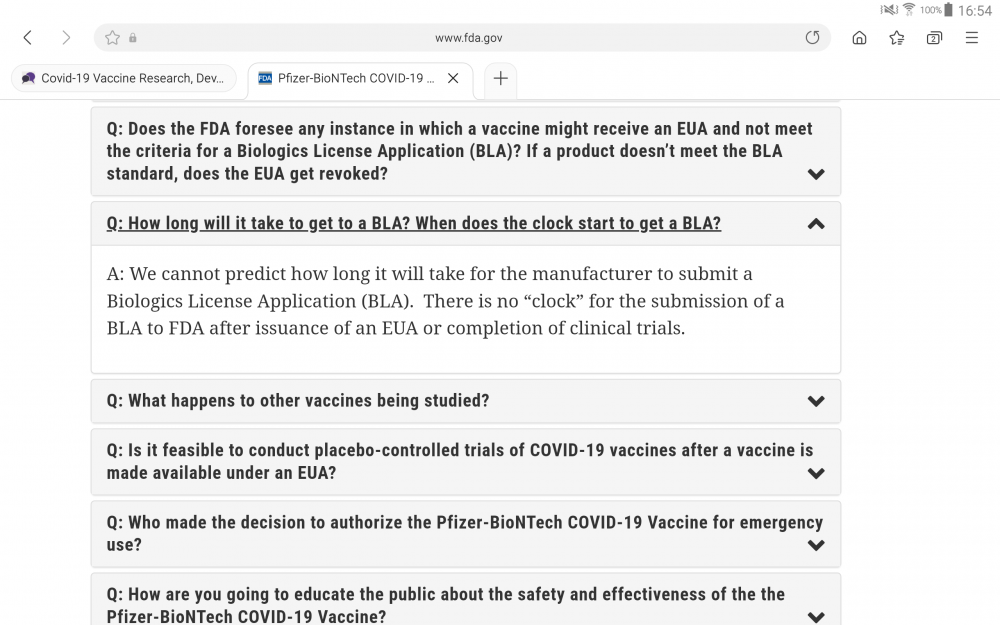Open a new tab with the plus button
1000x625 pixels.
500,78
